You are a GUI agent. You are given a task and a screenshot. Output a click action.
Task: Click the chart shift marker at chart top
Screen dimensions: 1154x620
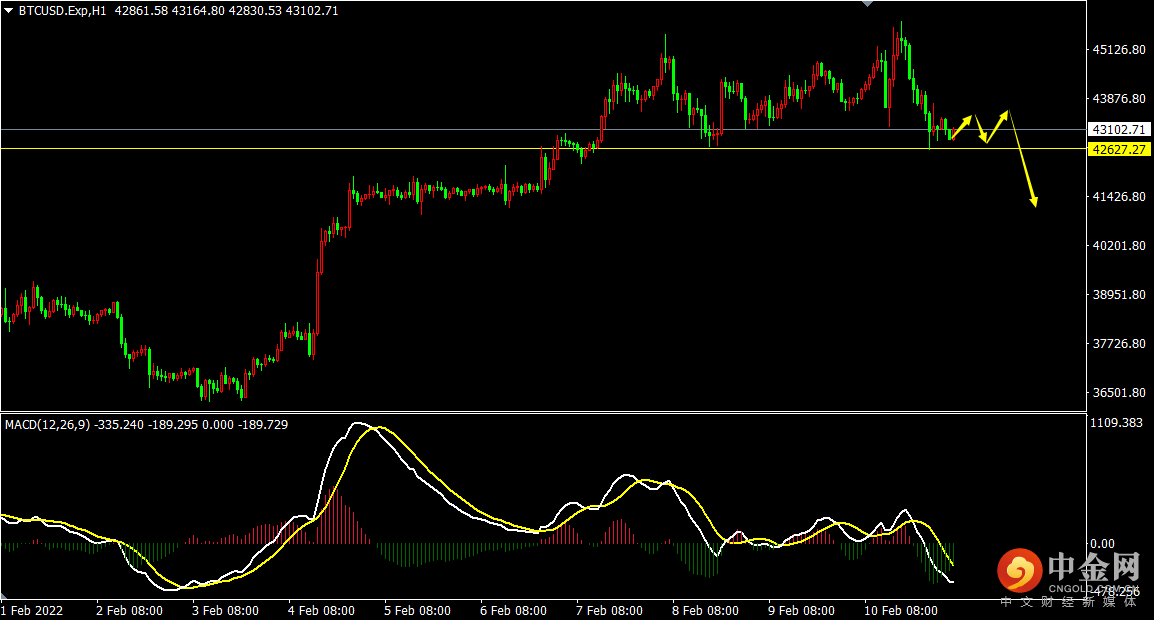868,4
